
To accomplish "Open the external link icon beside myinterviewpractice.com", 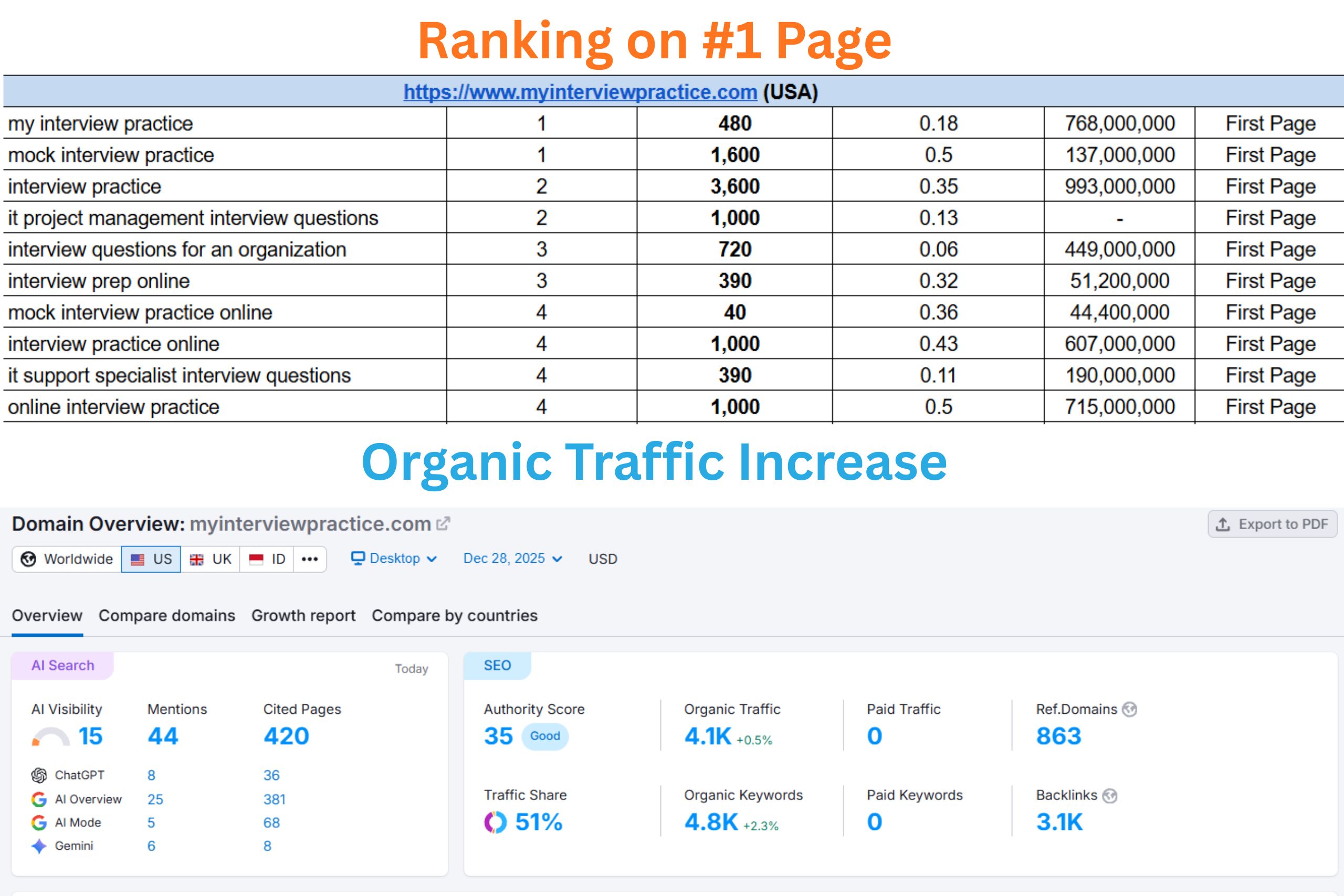I will pyautogui.click(x=443, y=523).
